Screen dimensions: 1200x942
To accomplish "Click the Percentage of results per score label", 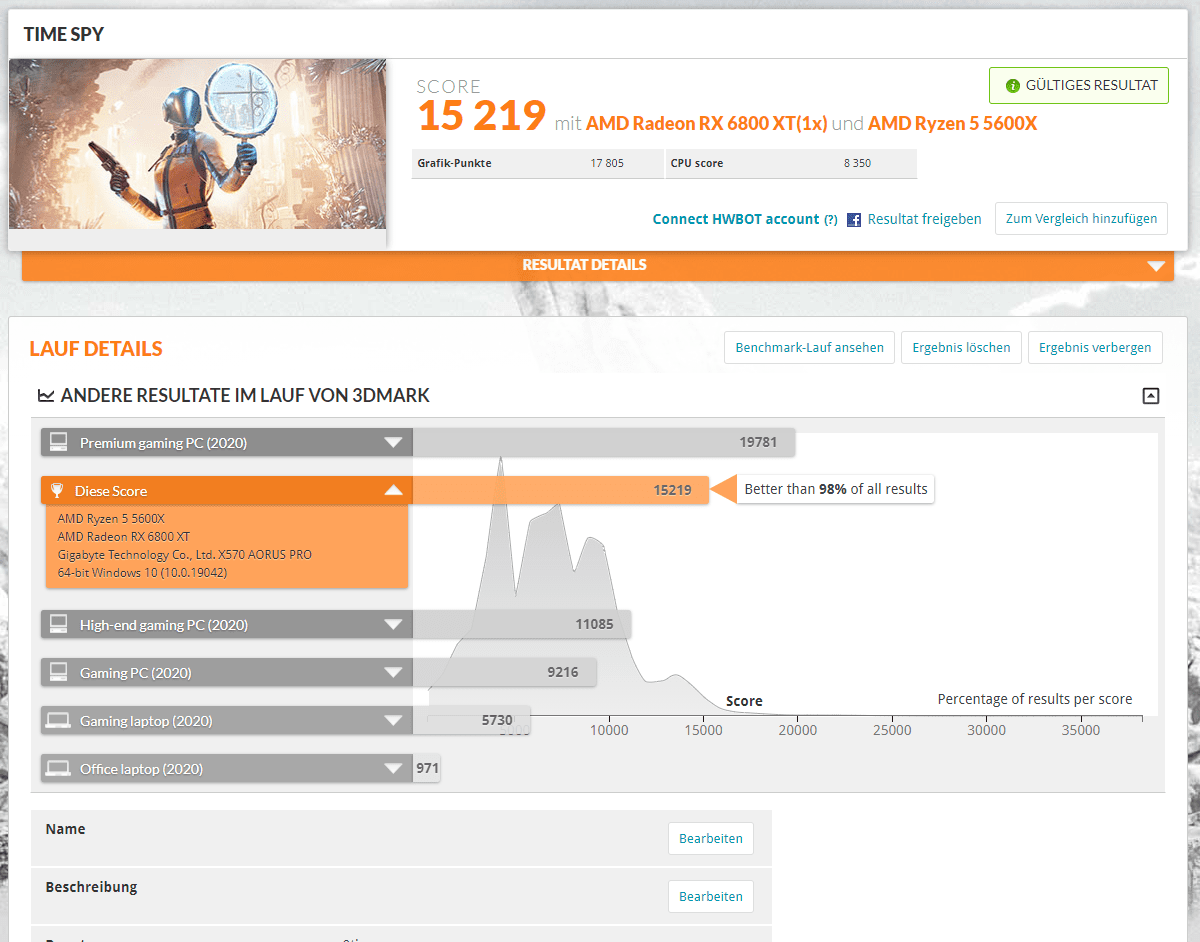I will pos(1035,699).
